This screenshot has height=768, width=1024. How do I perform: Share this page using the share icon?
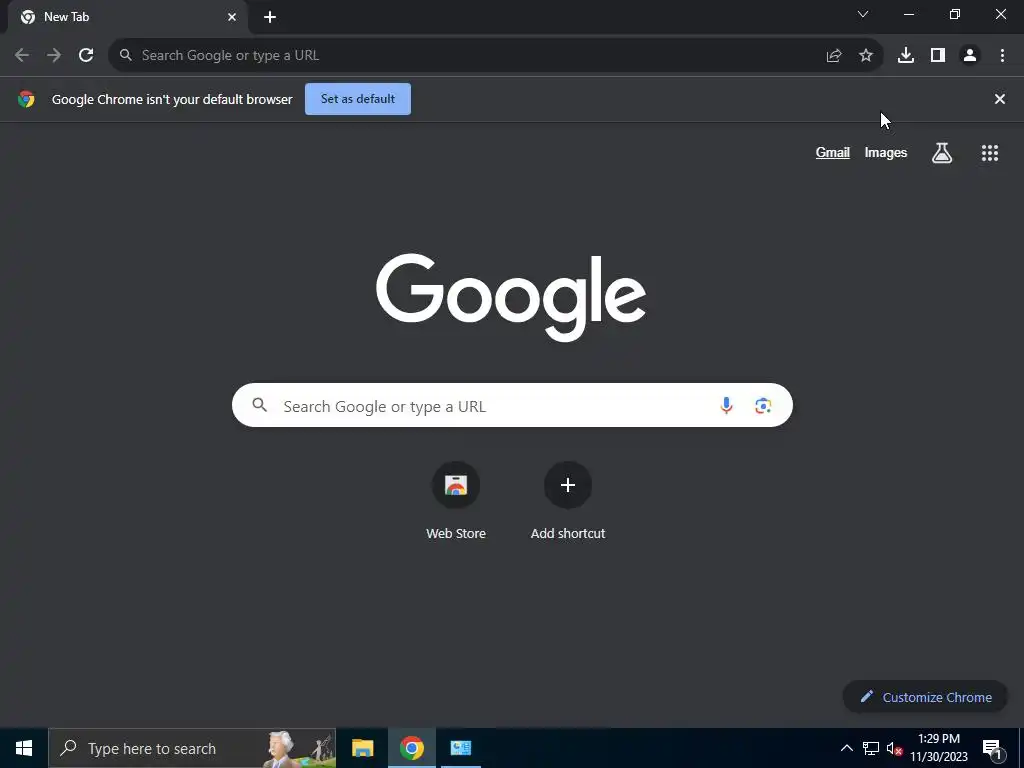[834, 56]
